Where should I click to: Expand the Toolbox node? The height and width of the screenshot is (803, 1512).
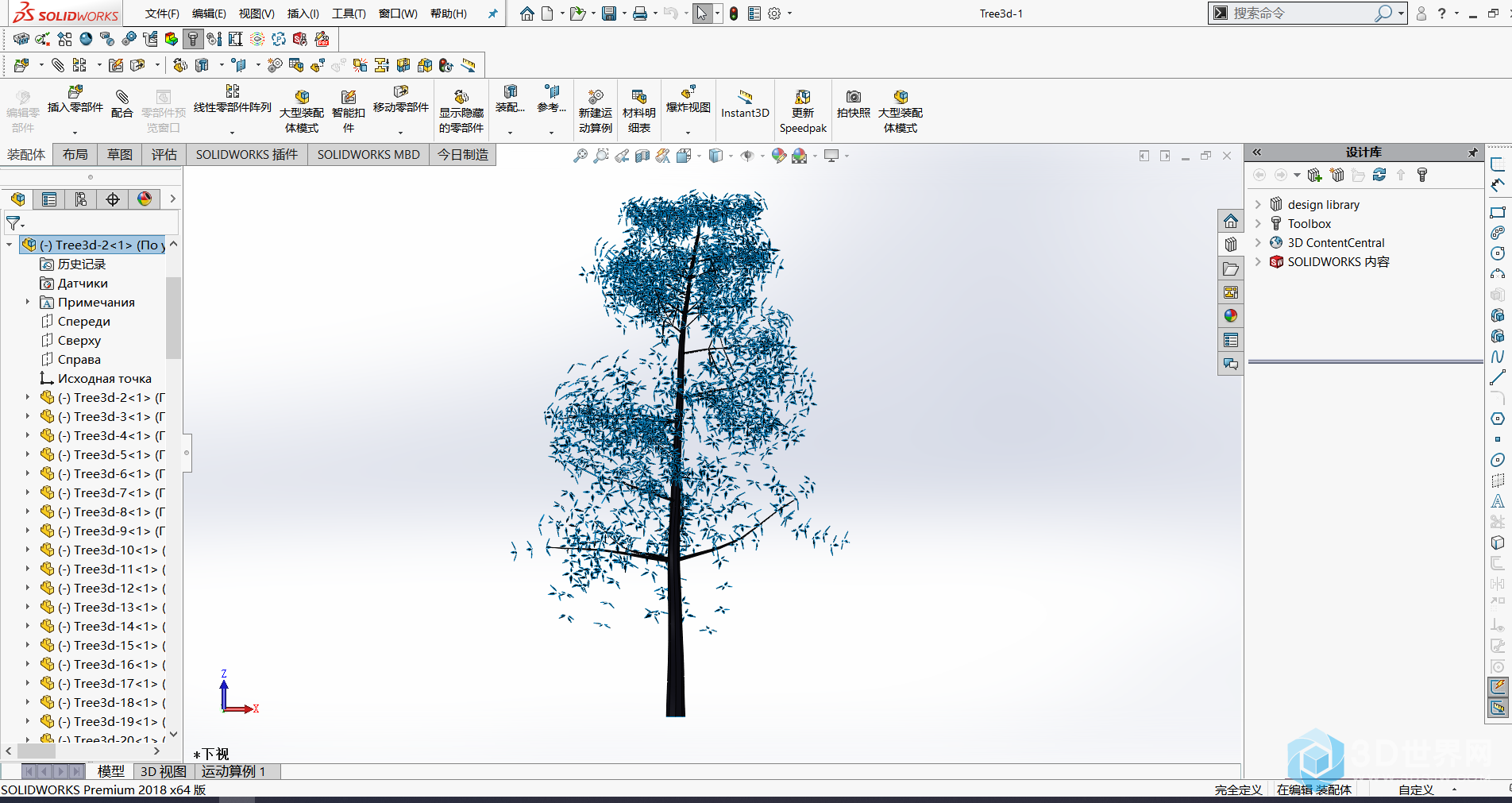pyautogui.click(x=1258, y=223)
